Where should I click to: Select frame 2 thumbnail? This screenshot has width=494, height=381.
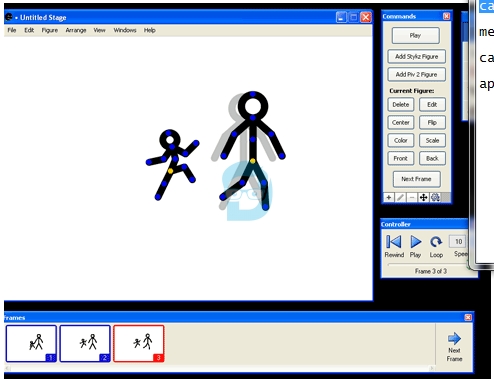[85, 344]
